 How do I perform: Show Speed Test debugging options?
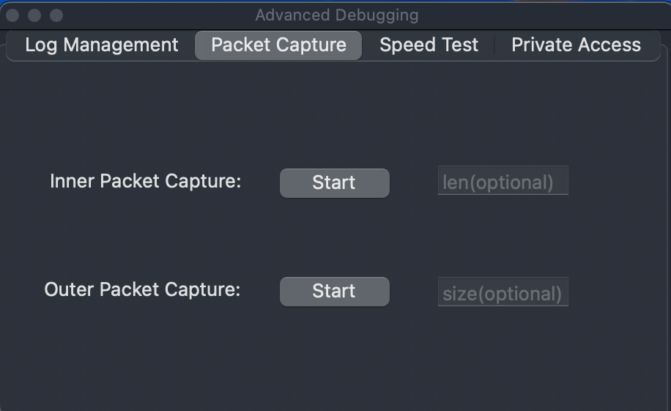429,45
